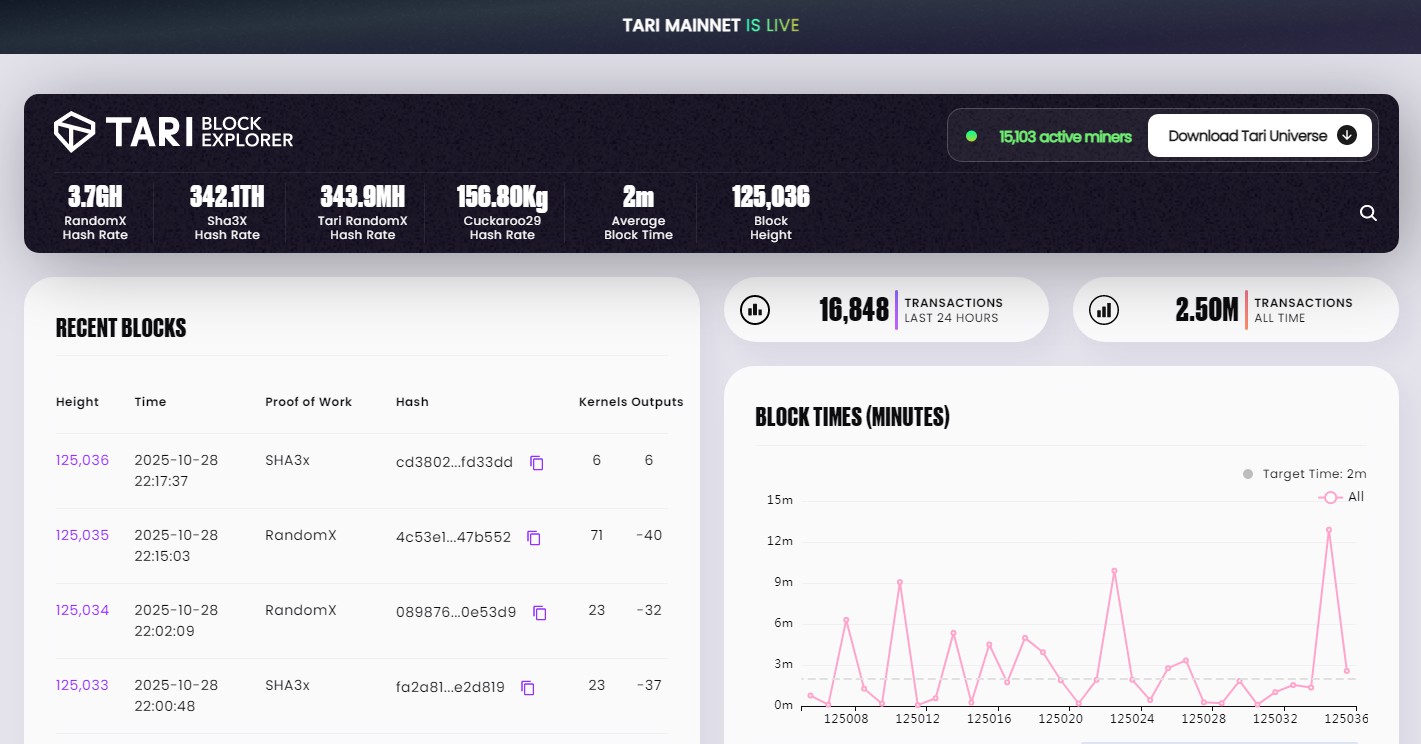Copy hash 089876...0e53d9

pyautogui.click(x=540, y=613)
